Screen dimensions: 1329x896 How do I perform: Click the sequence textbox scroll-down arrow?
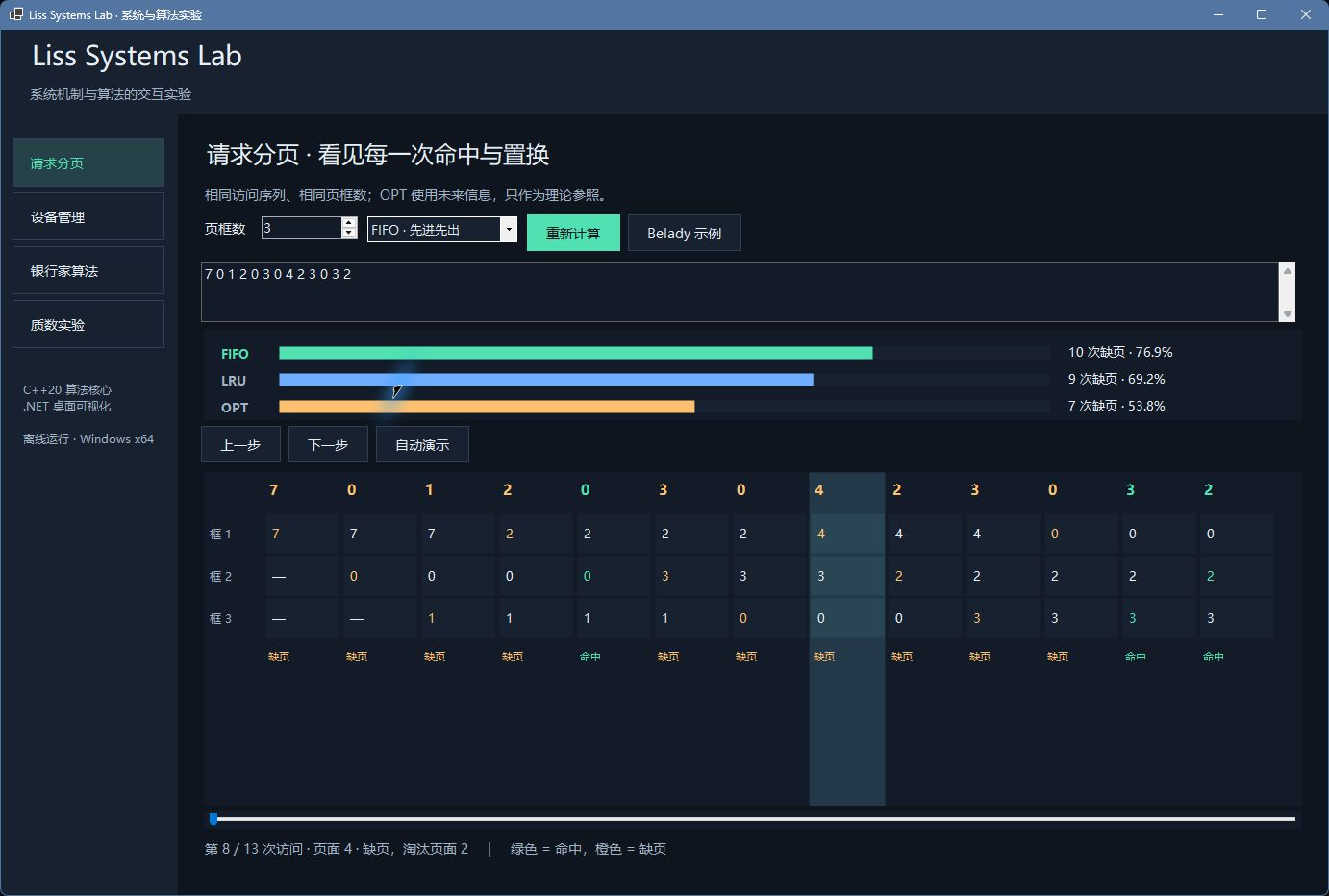coord(1287,313)
